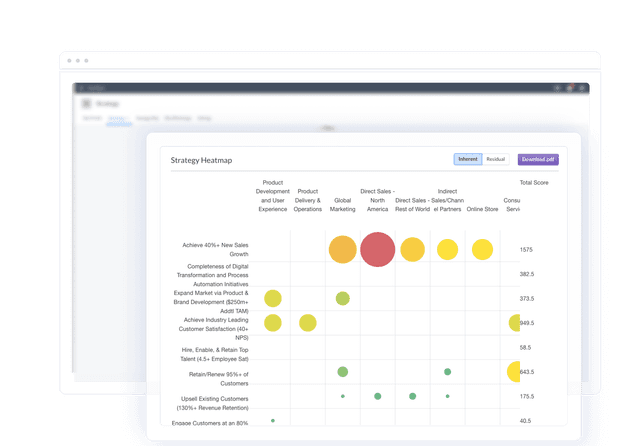Click the 'Online Store' column header
The image size is (640, 446).
pyautogui.click(x=482, y=209)
